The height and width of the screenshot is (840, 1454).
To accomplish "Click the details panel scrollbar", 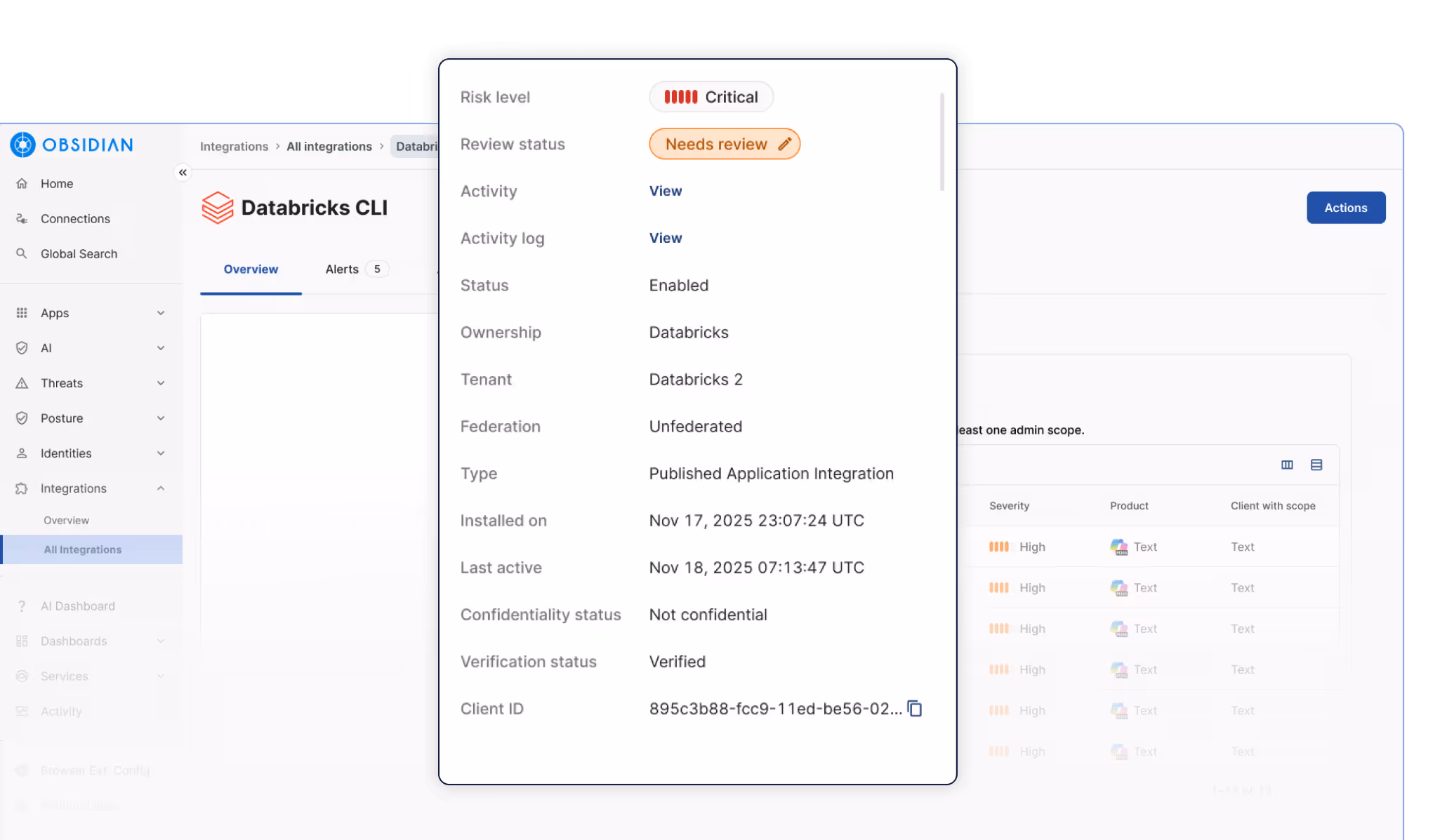I will coord(941,142).
